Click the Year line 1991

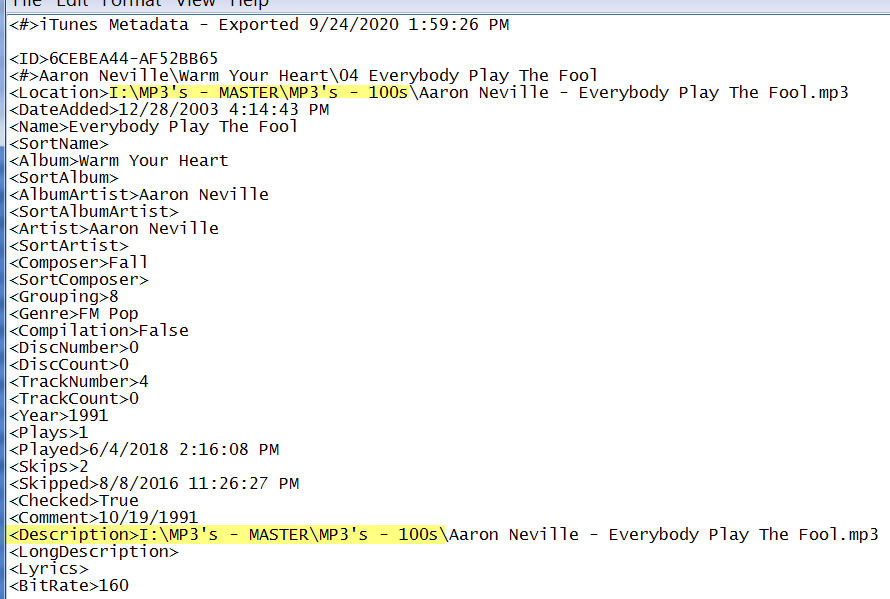(58, 416)
